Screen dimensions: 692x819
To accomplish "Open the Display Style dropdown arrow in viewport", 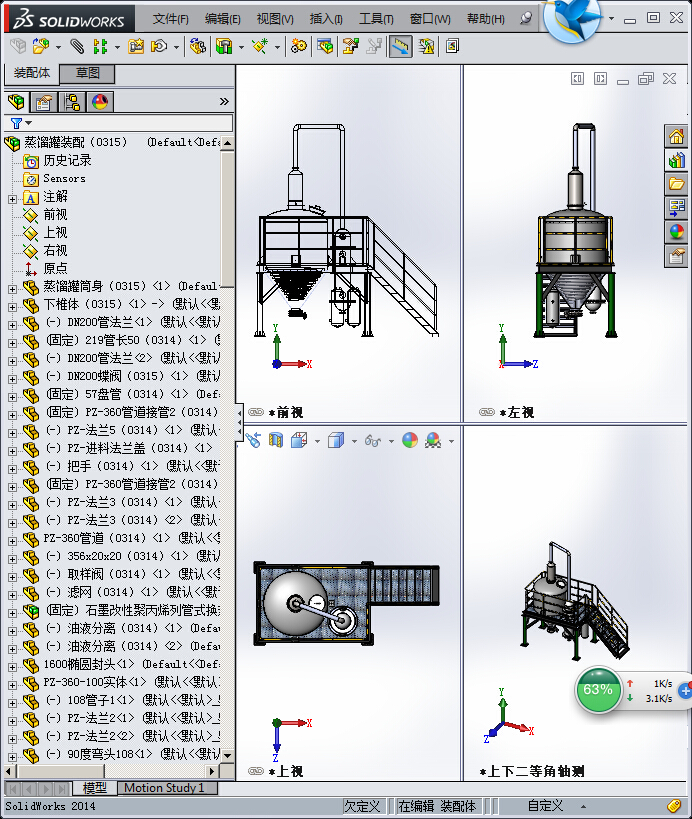I will pos(354,441).
